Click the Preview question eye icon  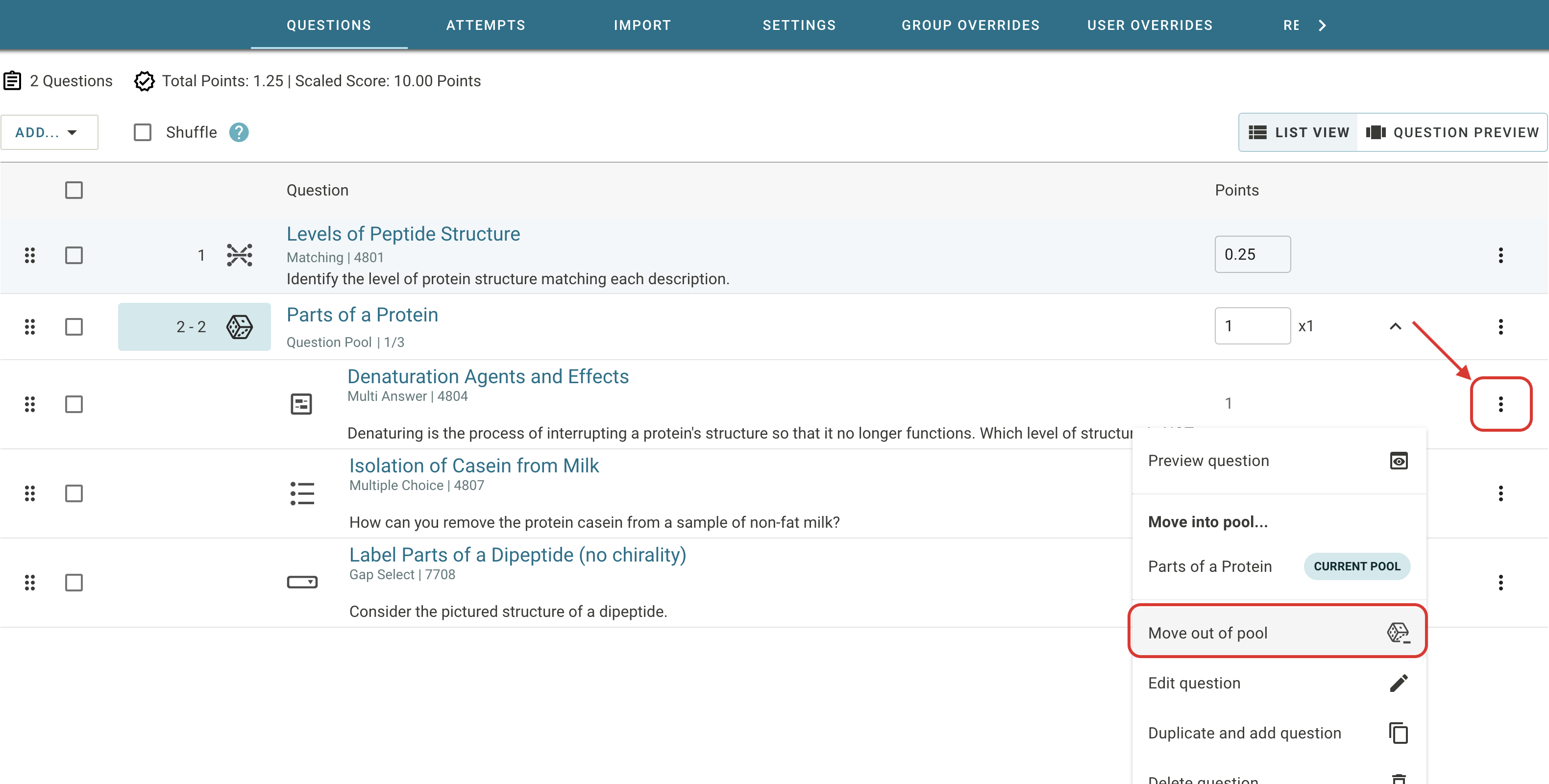coord(1398,461)
